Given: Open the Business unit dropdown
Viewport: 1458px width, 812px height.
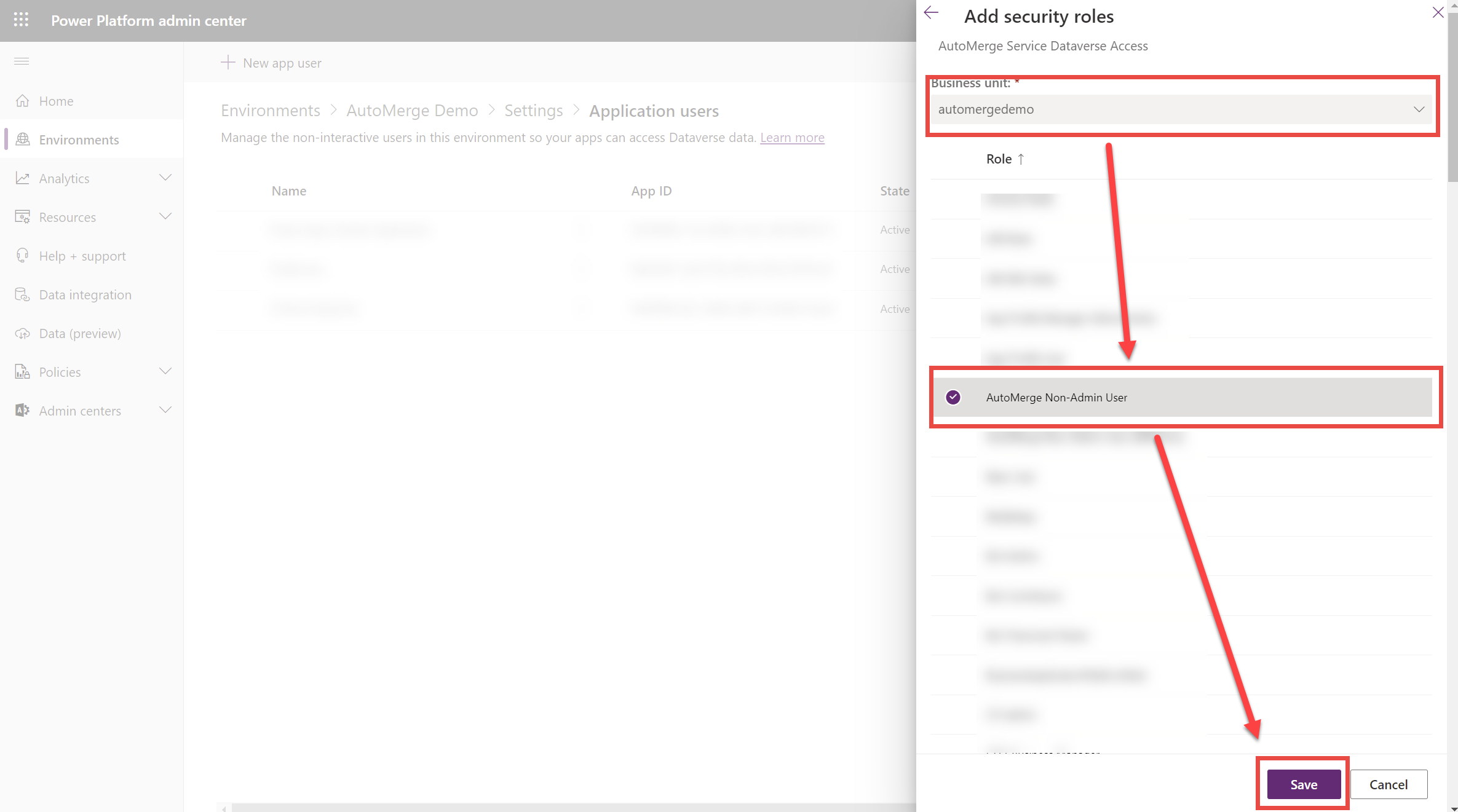Looking at the screenshot, I should pyautogui.click(x=1181, y=109).
